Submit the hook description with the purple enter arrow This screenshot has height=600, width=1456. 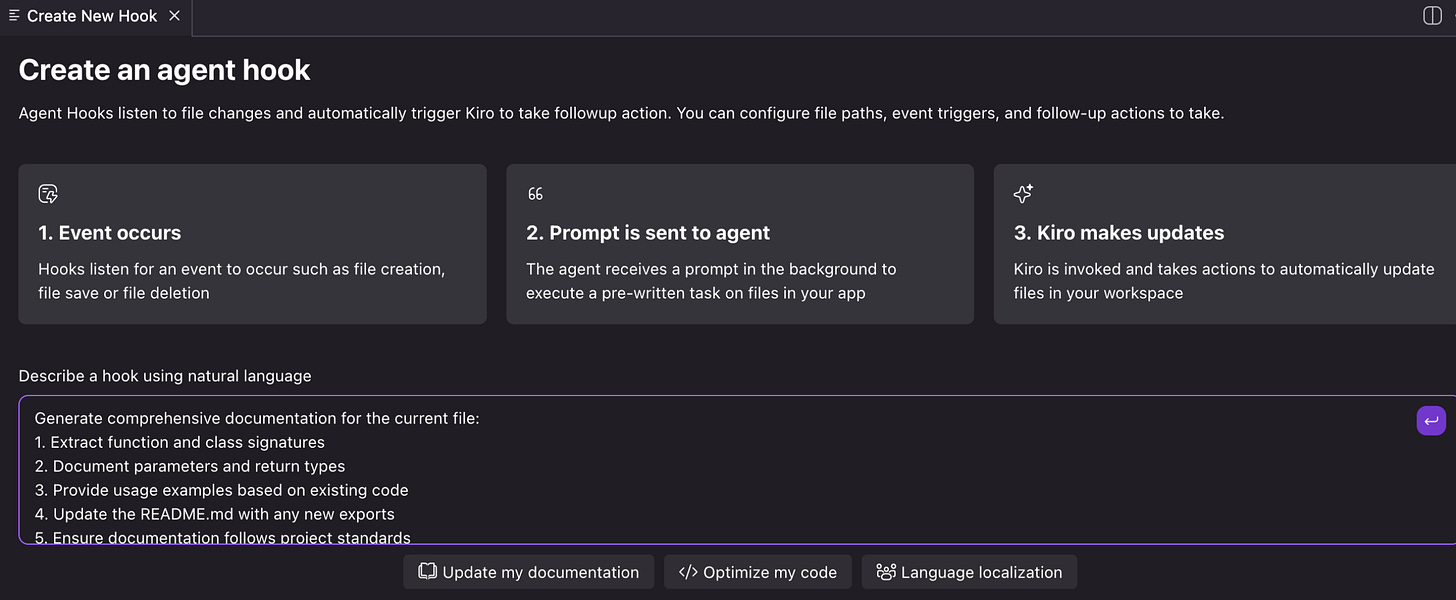1431,421
